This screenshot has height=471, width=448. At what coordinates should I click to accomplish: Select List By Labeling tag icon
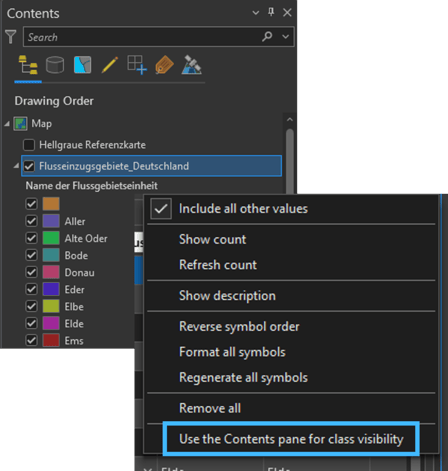click(x=164, y=65)
